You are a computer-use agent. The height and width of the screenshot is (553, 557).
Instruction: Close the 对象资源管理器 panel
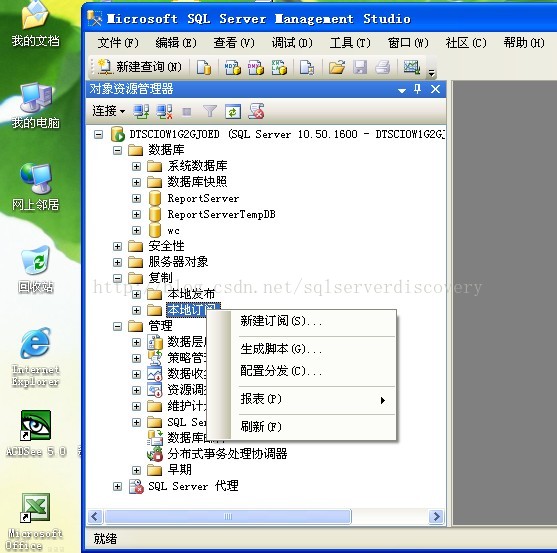tap(436, 89)
